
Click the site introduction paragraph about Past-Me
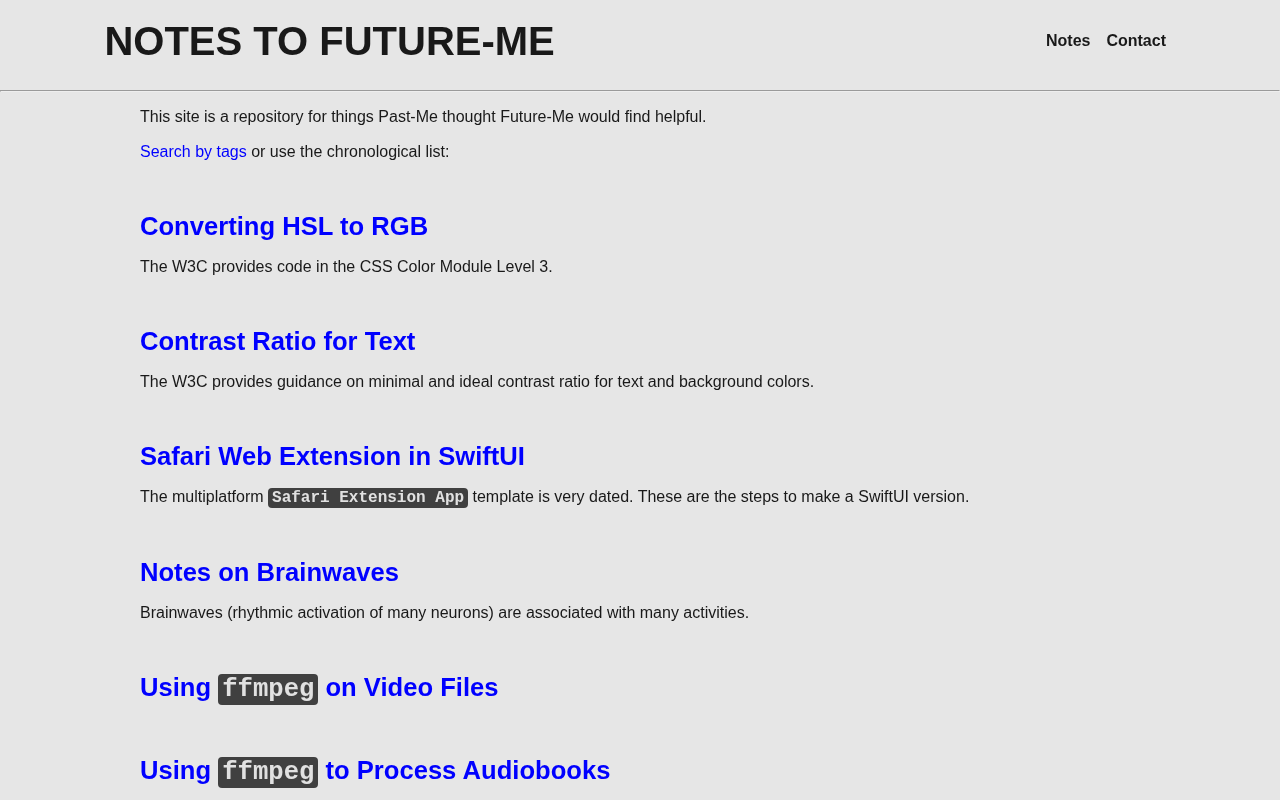click(x=423, y=117)
